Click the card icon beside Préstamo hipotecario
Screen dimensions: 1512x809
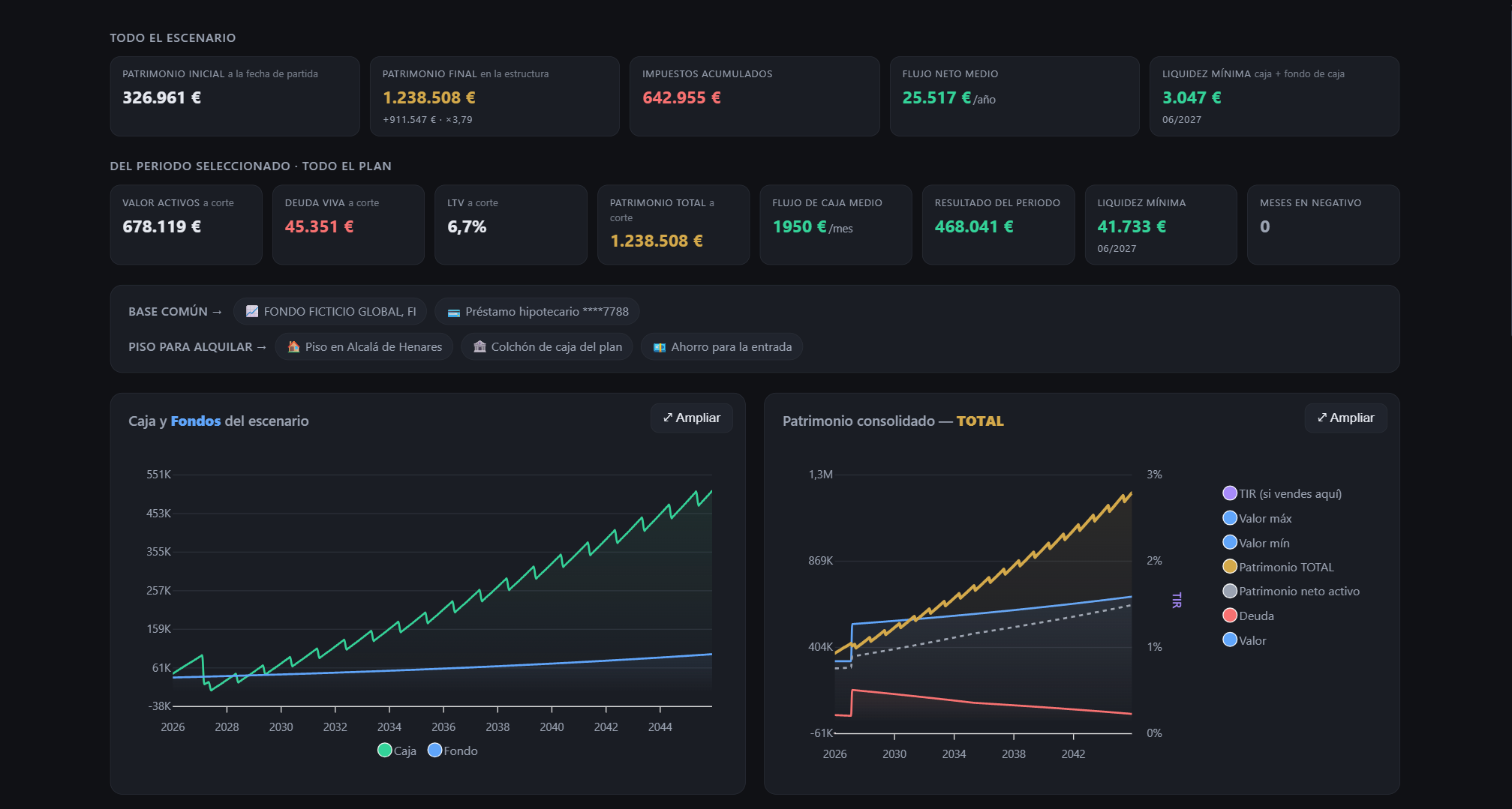coord(453,312)
